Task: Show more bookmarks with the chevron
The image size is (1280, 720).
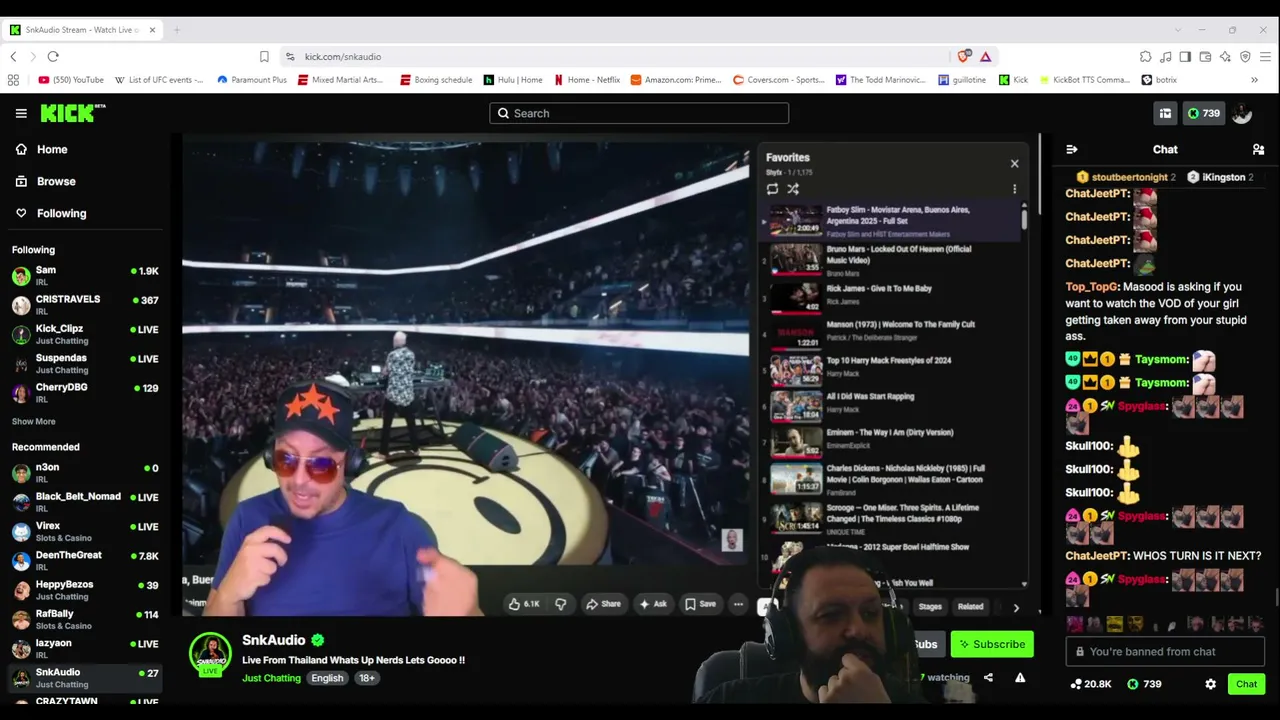Action: click(1254, 80)
